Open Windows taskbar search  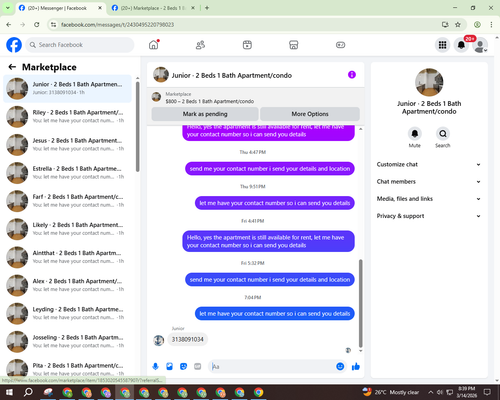pos(28,392)
